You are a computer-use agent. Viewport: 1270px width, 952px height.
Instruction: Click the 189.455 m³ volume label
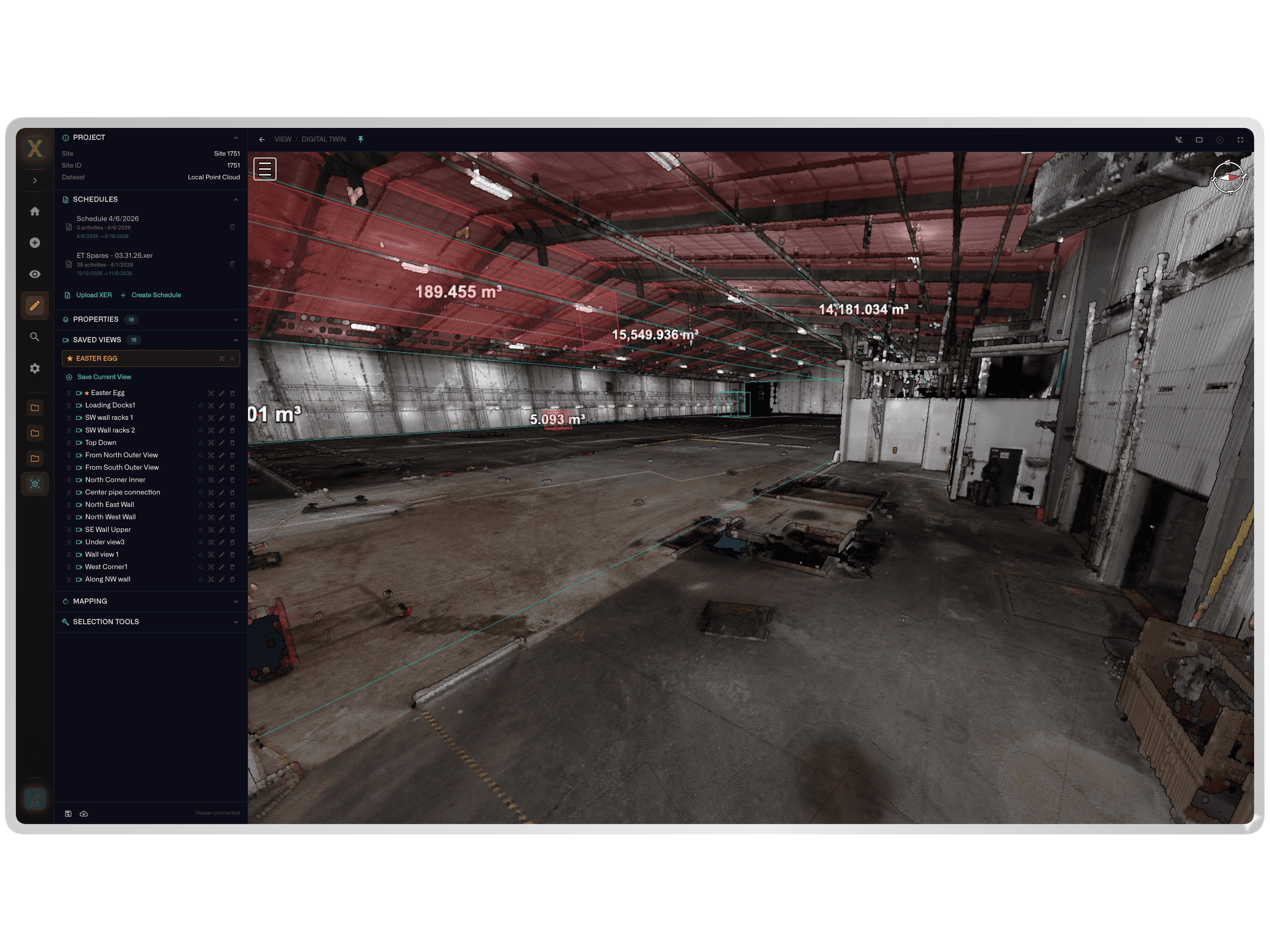tap(458, 292)
